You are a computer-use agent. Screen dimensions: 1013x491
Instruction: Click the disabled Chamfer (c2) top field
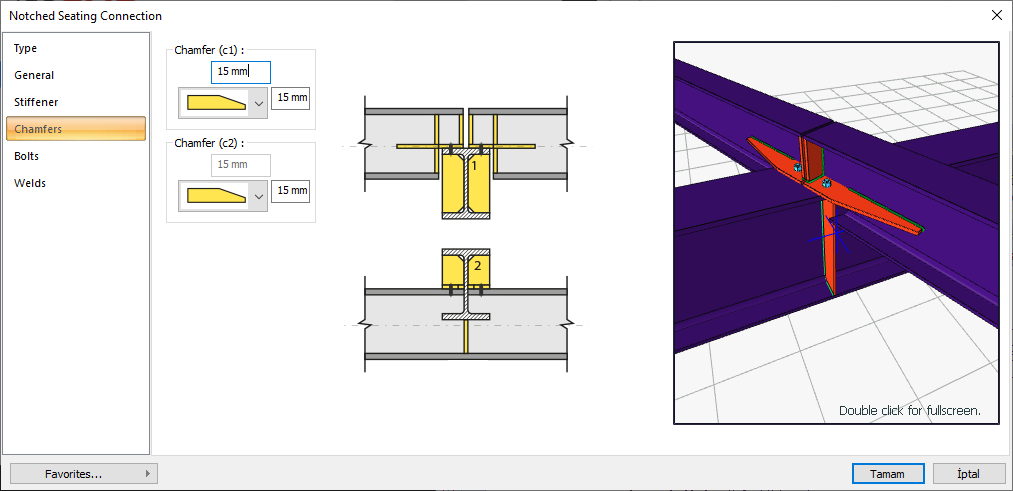coord(241,164)
